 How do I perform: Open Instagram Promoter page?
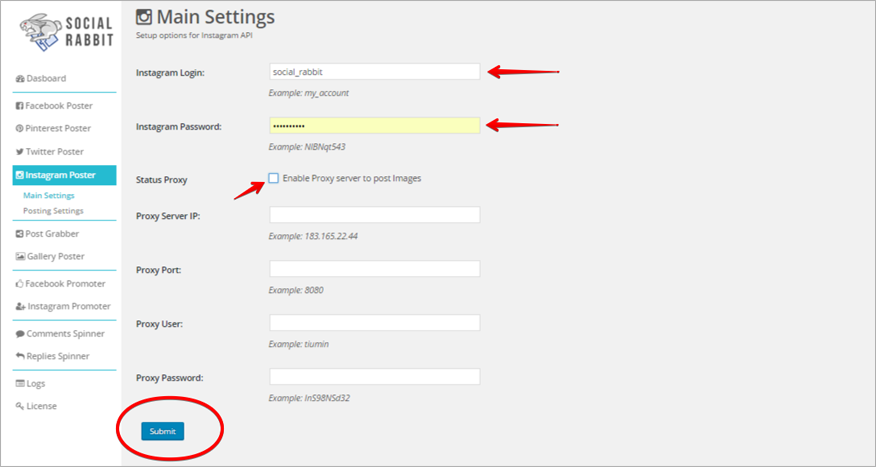click(69, 307)
